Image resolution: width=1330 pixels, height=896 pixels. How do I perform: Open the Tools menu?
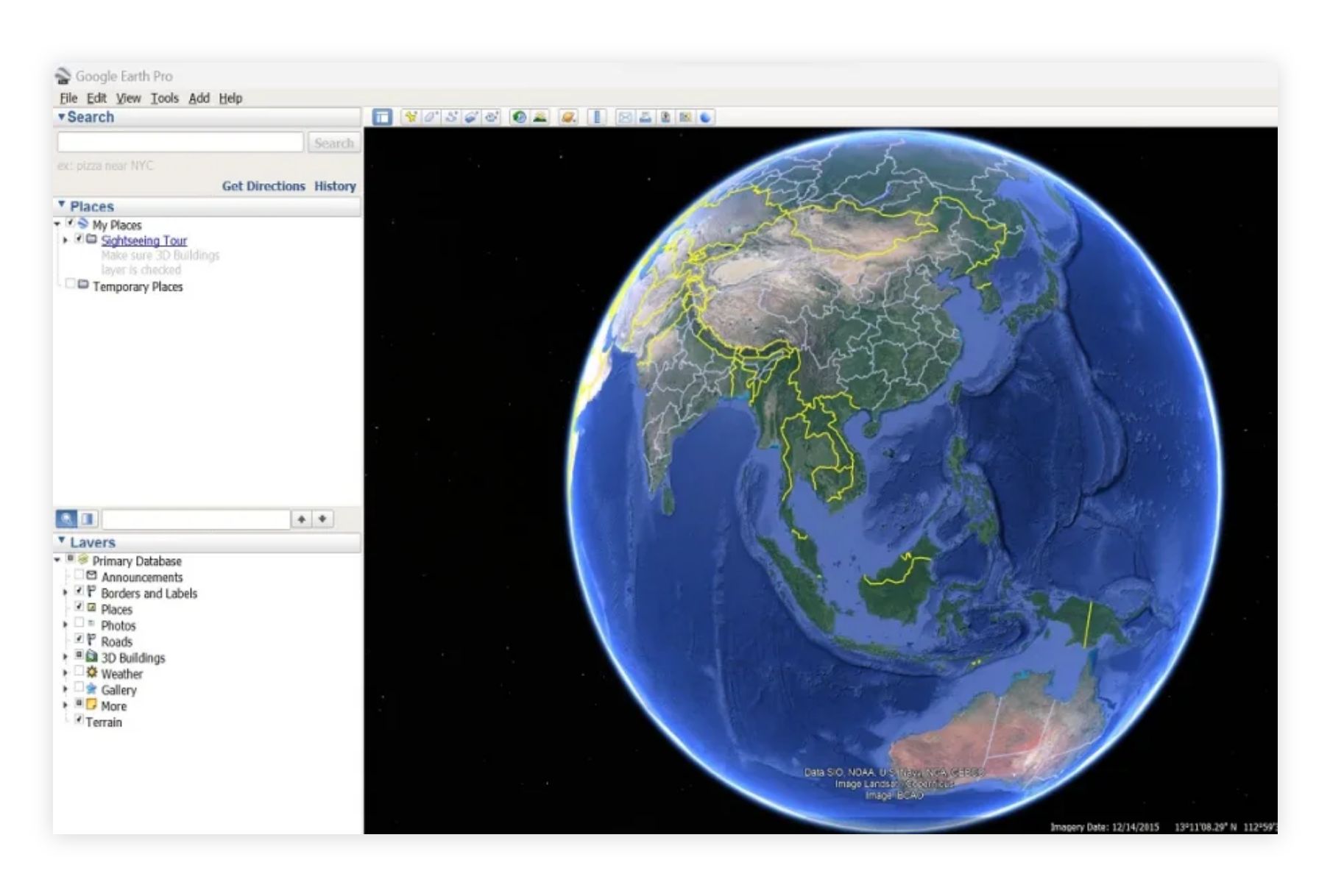click(x=166, y=98)
